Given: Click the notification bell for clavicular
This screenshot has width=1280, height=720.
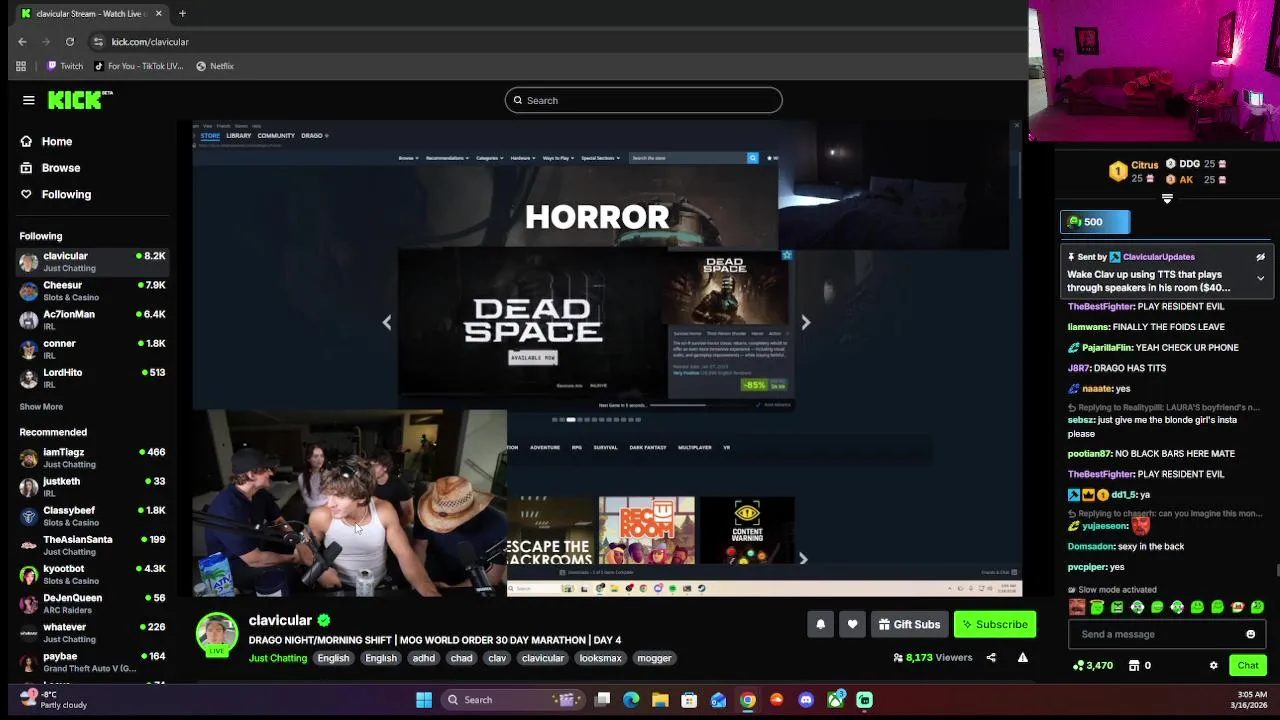Looking at the screenshot, I should point(820,624).
